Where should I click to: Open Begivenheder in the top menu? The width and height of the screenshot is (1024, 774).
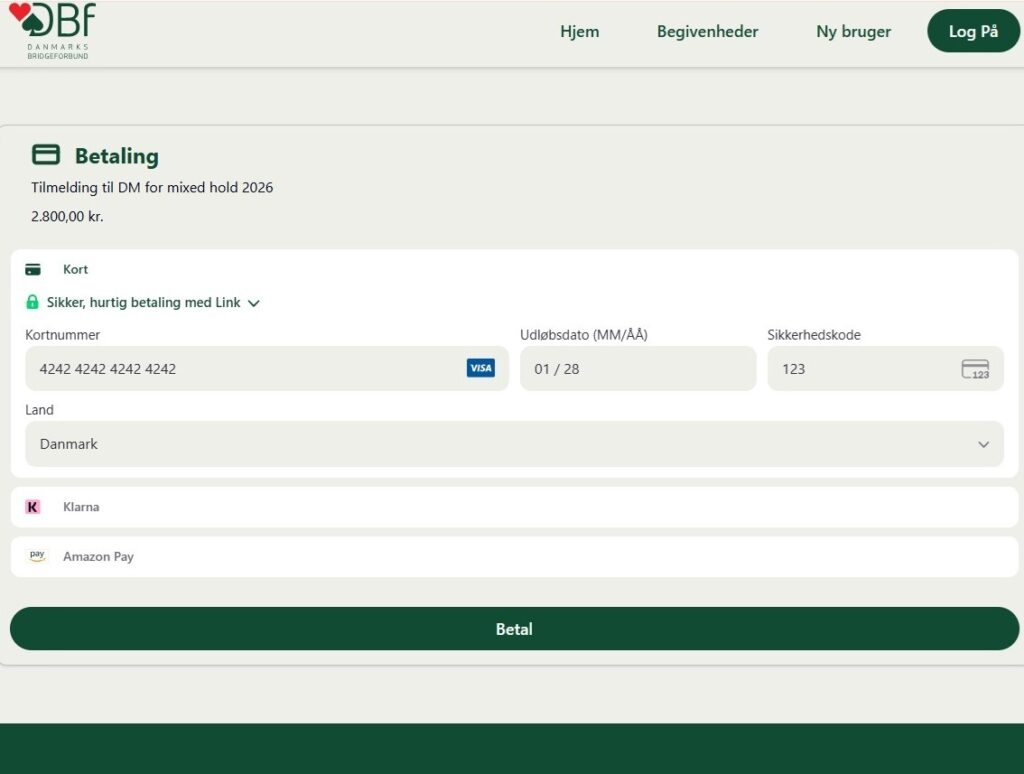(x=707, y=31)
